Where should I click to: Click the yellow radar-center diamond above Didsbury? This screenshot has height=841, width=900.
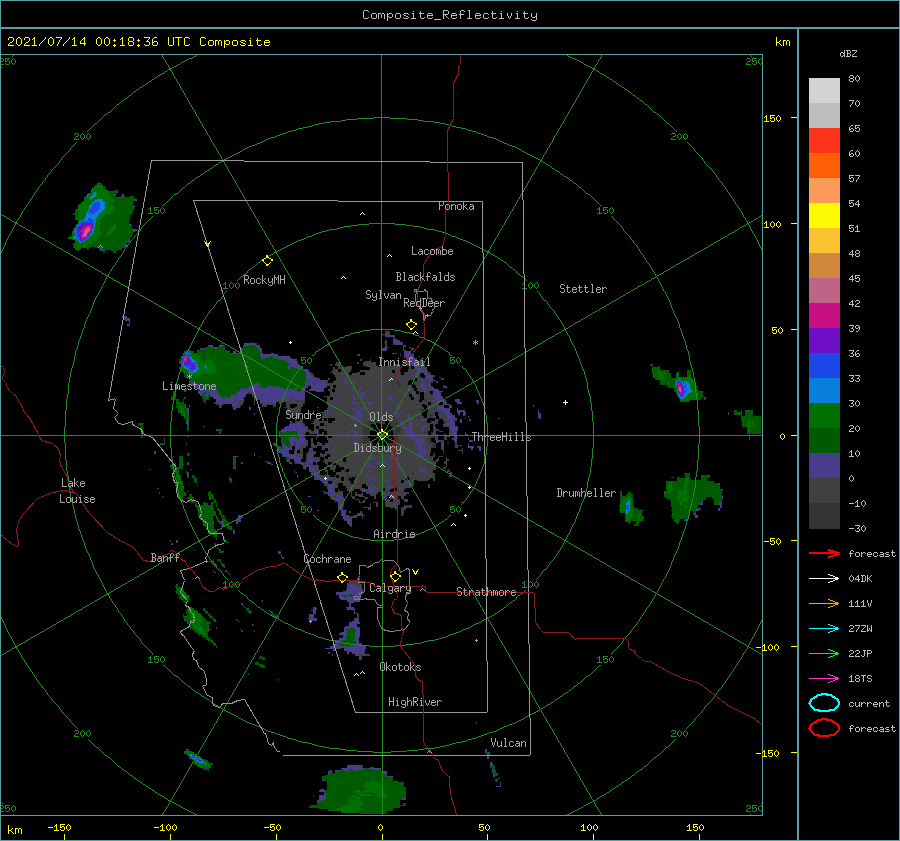tap(382, 435)
